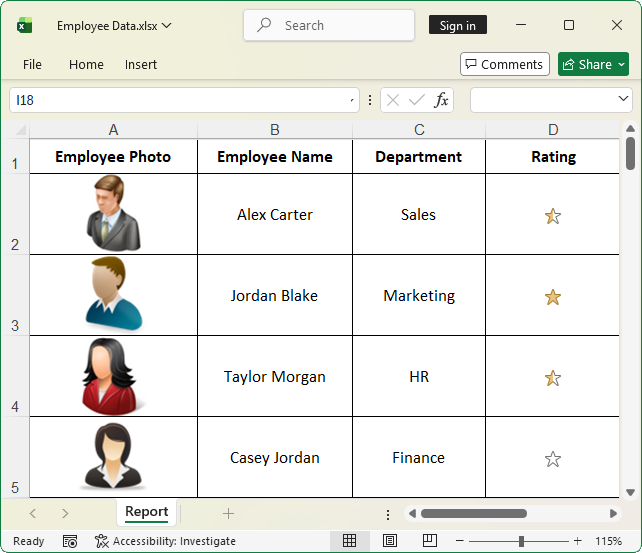
Task: Click the vertical scrollbar up arrow
Action: pos(631,129)
